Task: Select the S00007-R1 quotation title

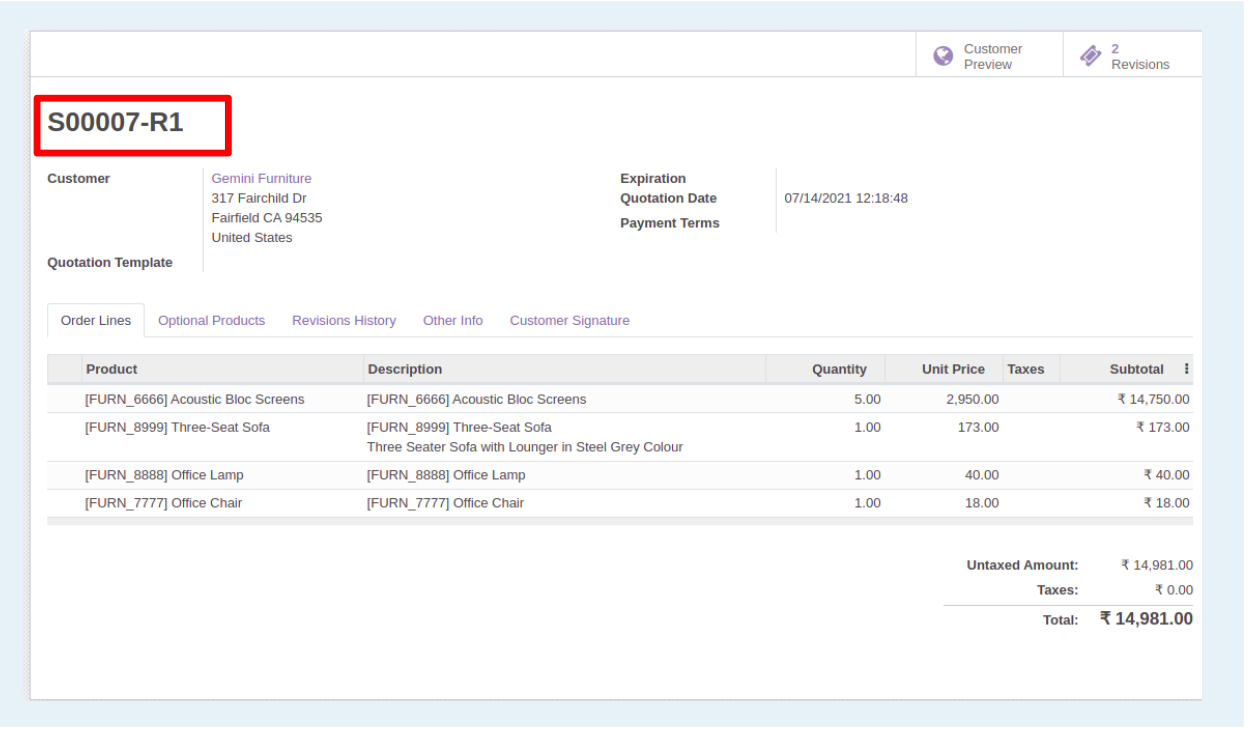Action: tap(116, 123)
